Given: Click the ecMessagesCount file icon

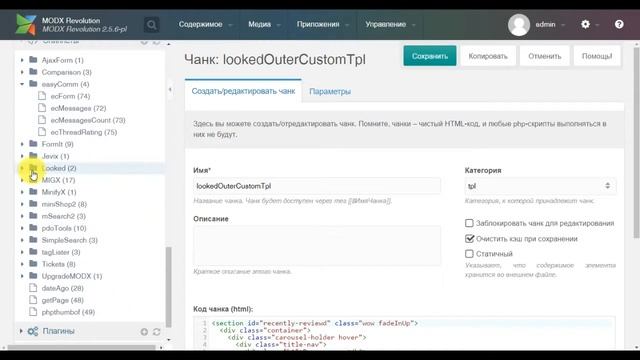Looking at the screenshot, I should coord(42,120).
